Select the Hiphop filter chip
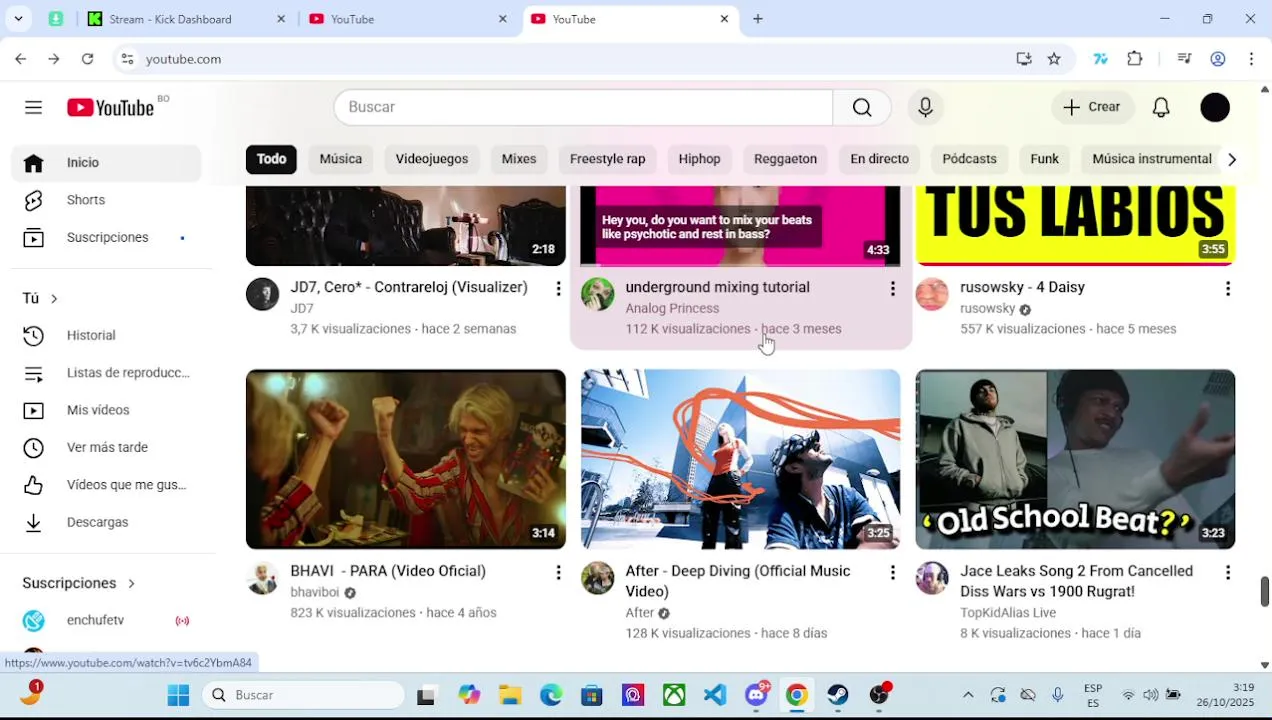The height and width of the screenshot is (720, 1272). (699, 159)
